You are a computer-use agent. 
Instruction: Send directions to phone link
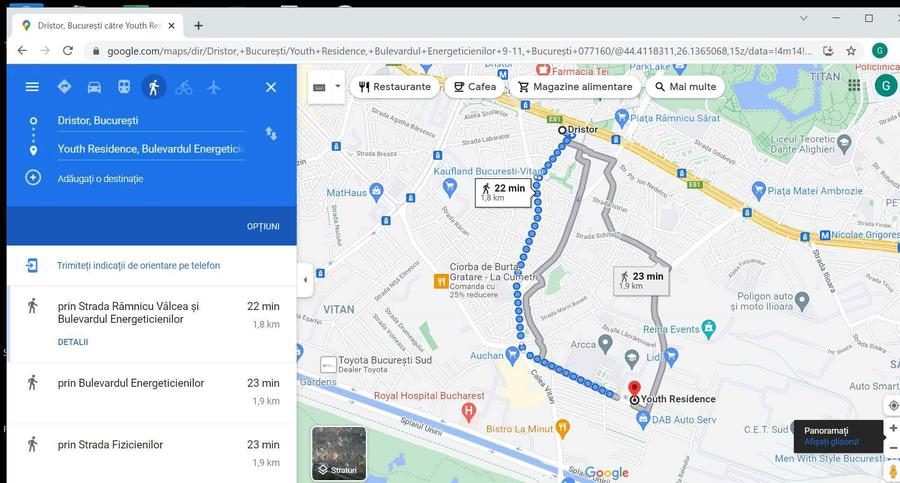(138, 266)
